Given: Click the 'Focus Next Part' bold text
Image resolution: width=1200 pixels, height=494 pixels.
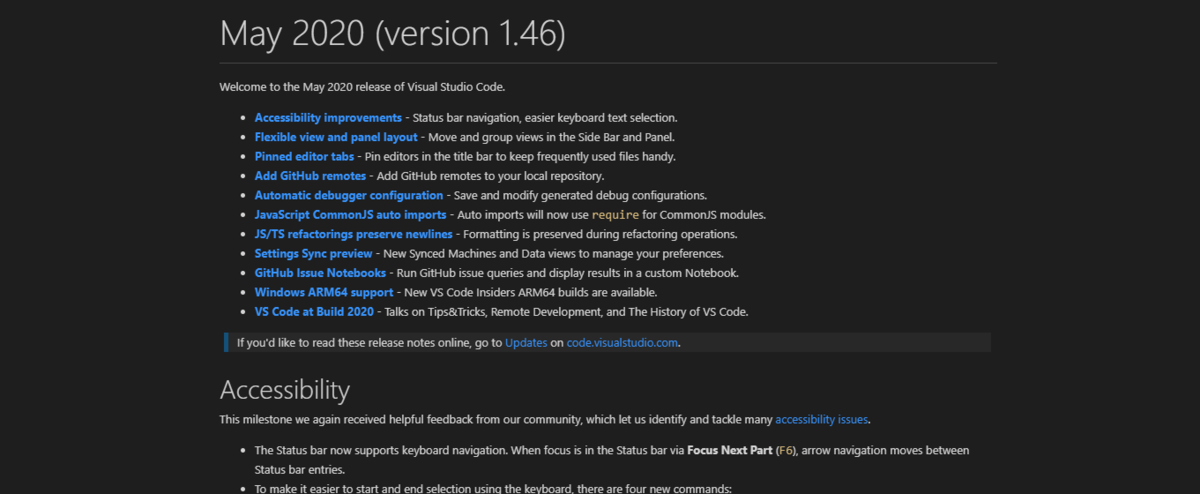Looking at the screenshot, I should coord(730,451).
